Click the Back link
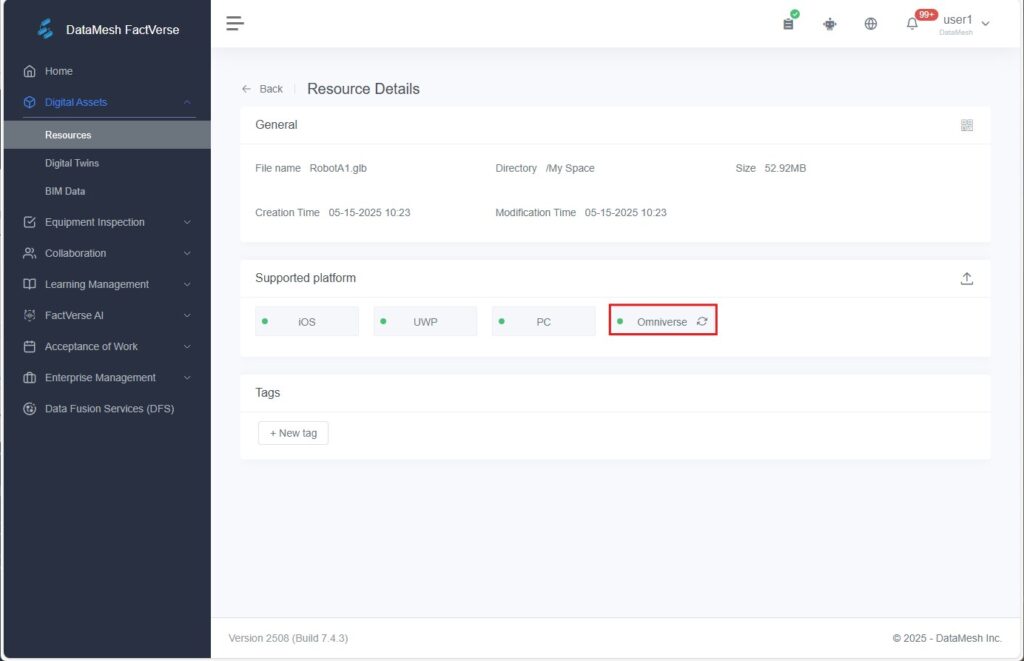Screen dimensions: 1024x661 [x=263, y=89]
